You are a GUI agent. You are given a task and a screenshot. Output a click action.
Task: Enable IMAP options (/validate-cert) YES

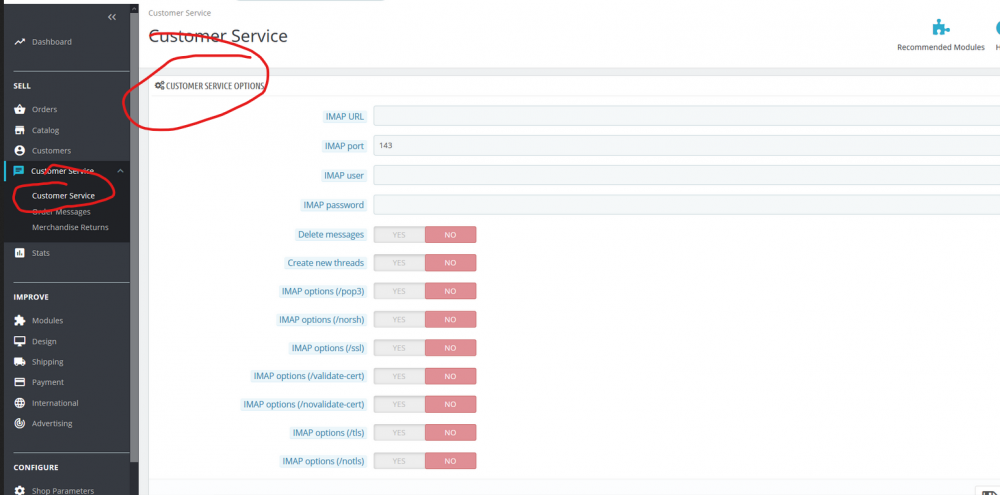pyautogui.click(x=399, y=376)
